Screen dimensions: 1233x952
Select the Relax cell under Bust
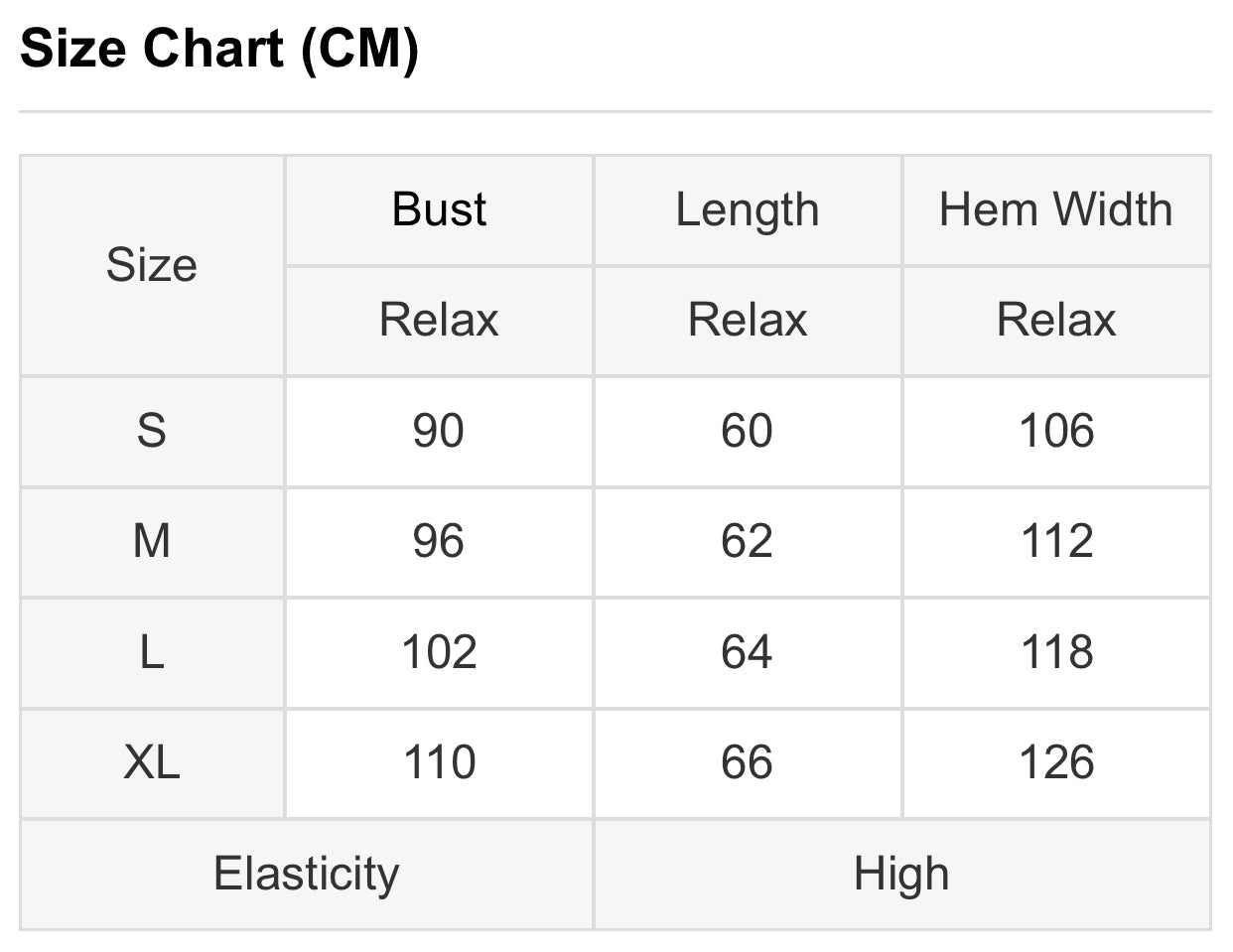point(439,320)
